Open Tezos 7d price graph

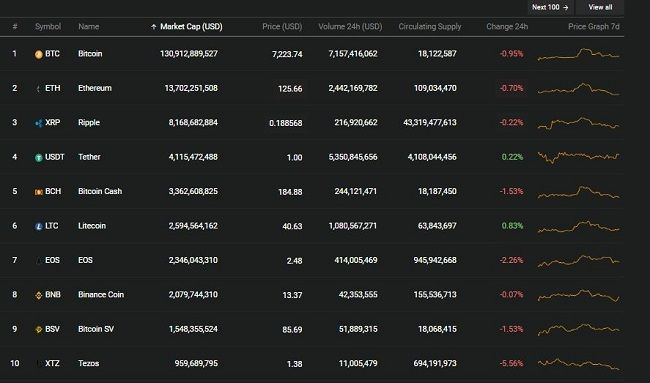point(578,364)
